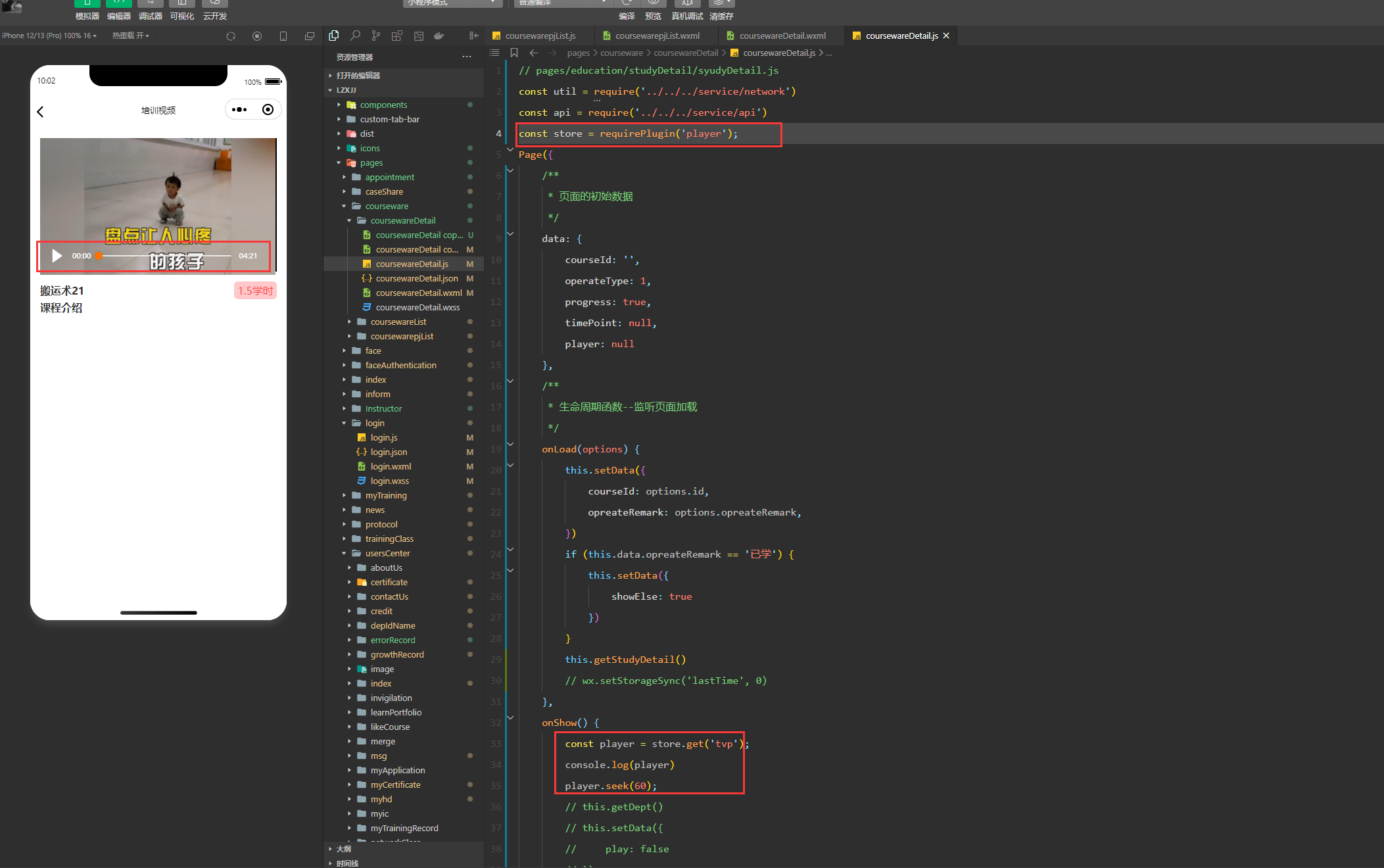Open the search panel icon
The width and height of the screenshot is (1384, 868).
pyautogui.click(x=355, y=36)
